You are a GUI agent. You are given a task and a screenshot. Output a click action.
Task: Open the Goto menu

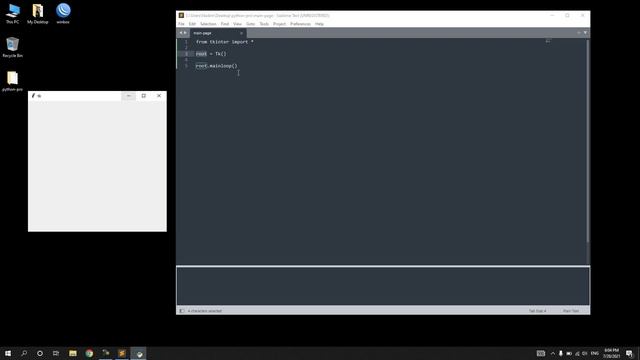pyautogui.click(x=250, y=24)
